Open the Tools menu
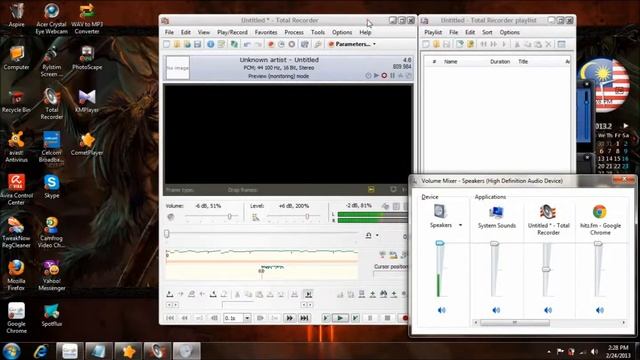The height and width of the screenshot is (360, 640). point(318,32)
